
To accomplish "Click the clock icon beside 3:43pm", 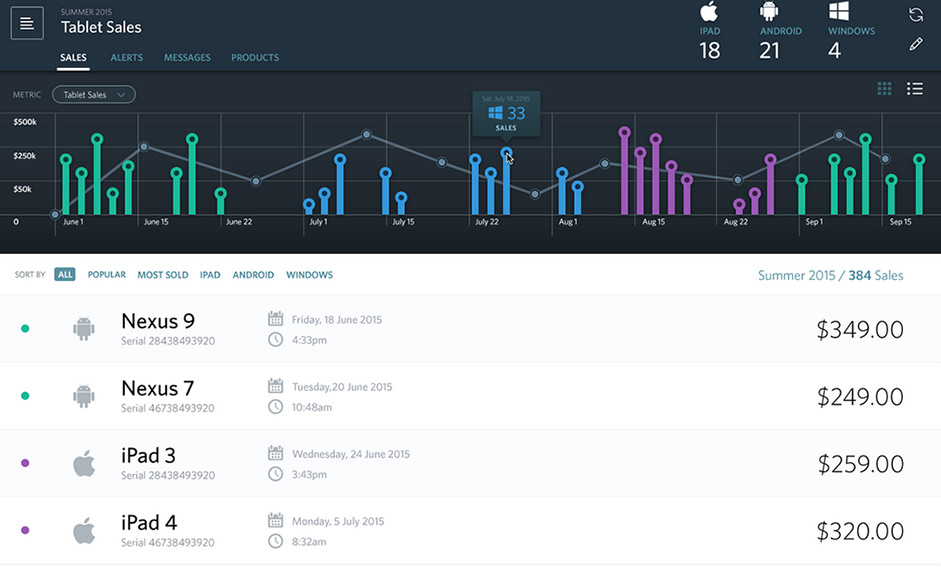I will click(275, 474).
